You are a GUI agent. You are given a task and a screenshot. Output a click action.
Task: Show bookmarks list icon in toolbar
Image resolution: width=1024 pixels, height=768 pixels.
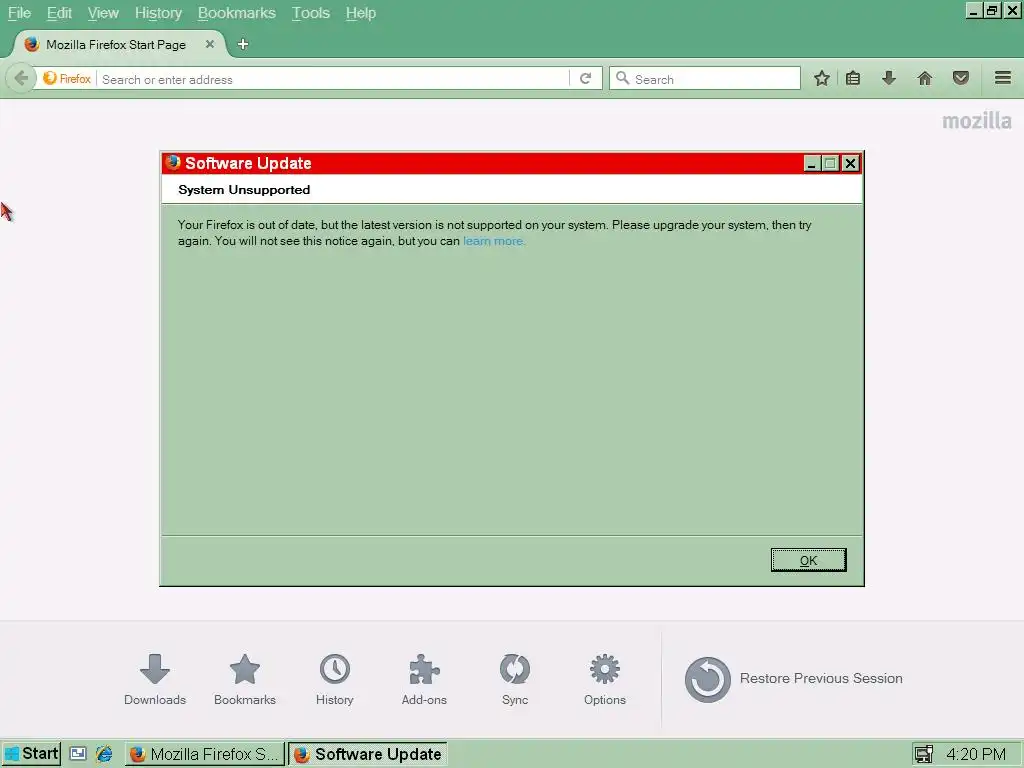[x=853, y=79]
